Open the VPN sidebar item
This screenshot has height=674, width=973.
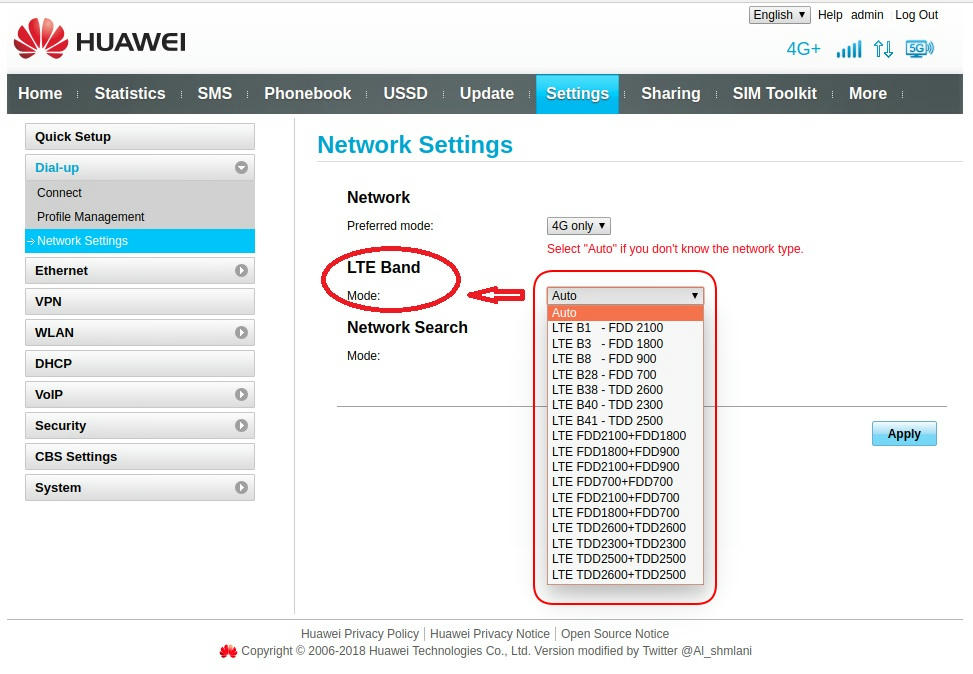coord(140,302)
